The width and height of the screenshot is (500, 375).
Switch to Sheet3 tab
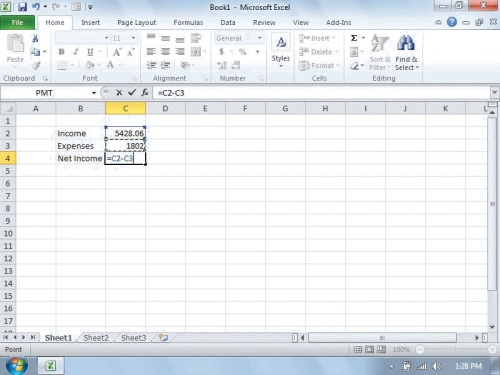coord(134,338)
